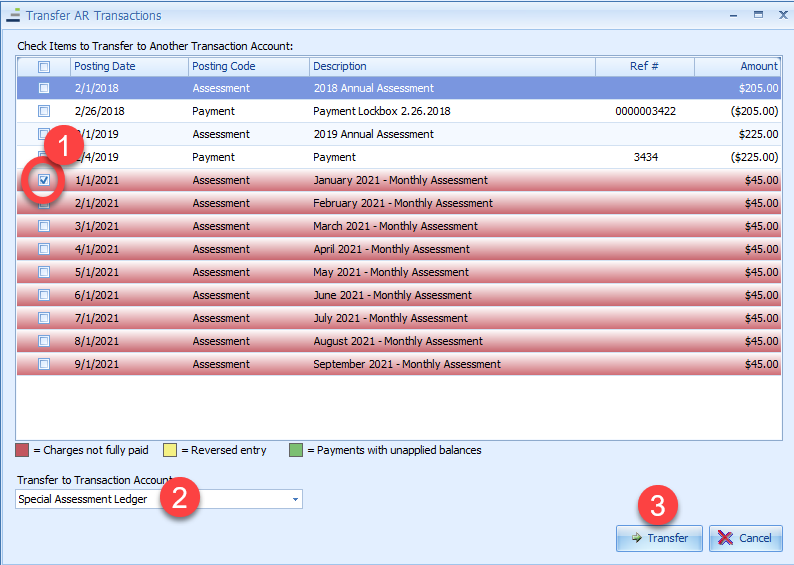Toggle the select-all checkbox in header

click(x=43, y=67)
